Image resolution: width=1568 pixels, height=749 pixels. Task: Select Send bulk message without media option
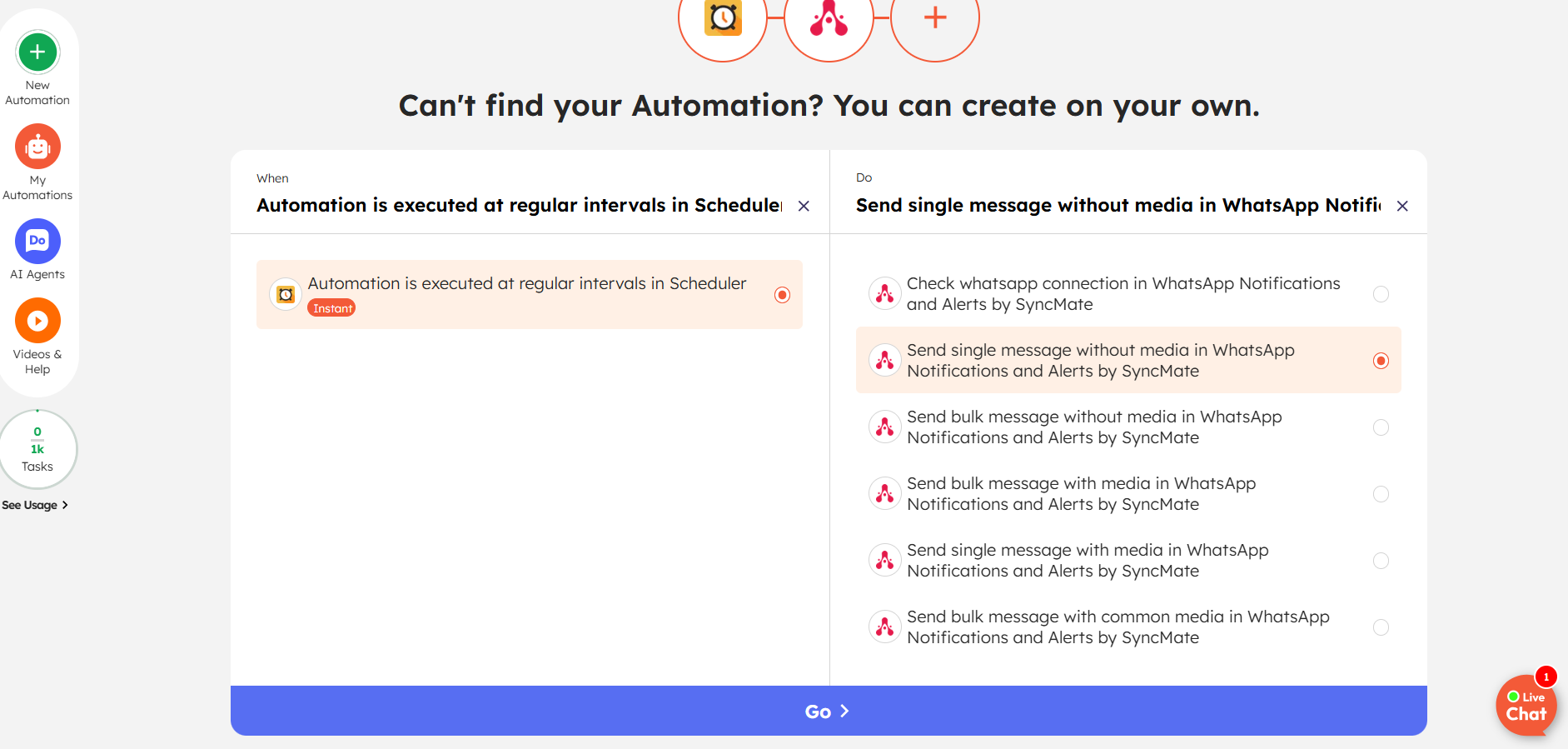point(1381,427)
